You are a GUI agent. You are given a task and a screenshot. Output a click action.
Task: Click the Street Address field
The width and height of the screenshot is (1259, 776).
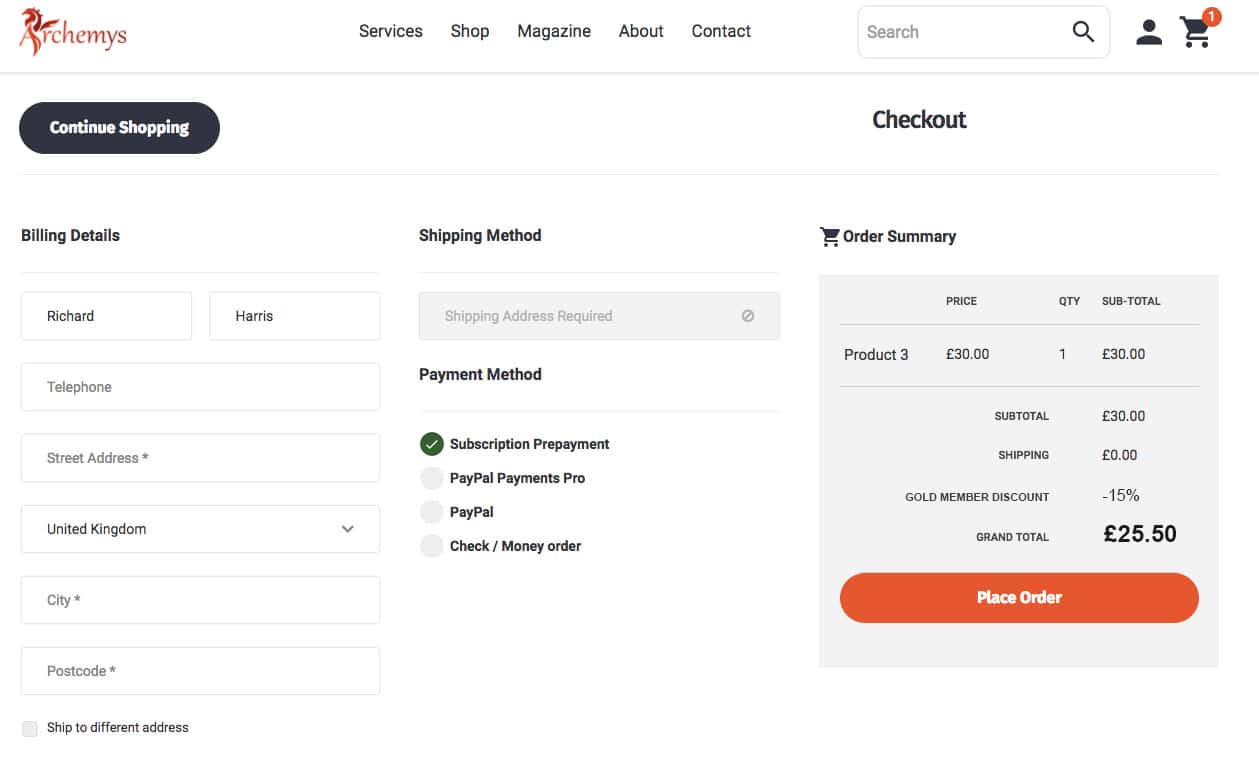[x=200, y=458]
